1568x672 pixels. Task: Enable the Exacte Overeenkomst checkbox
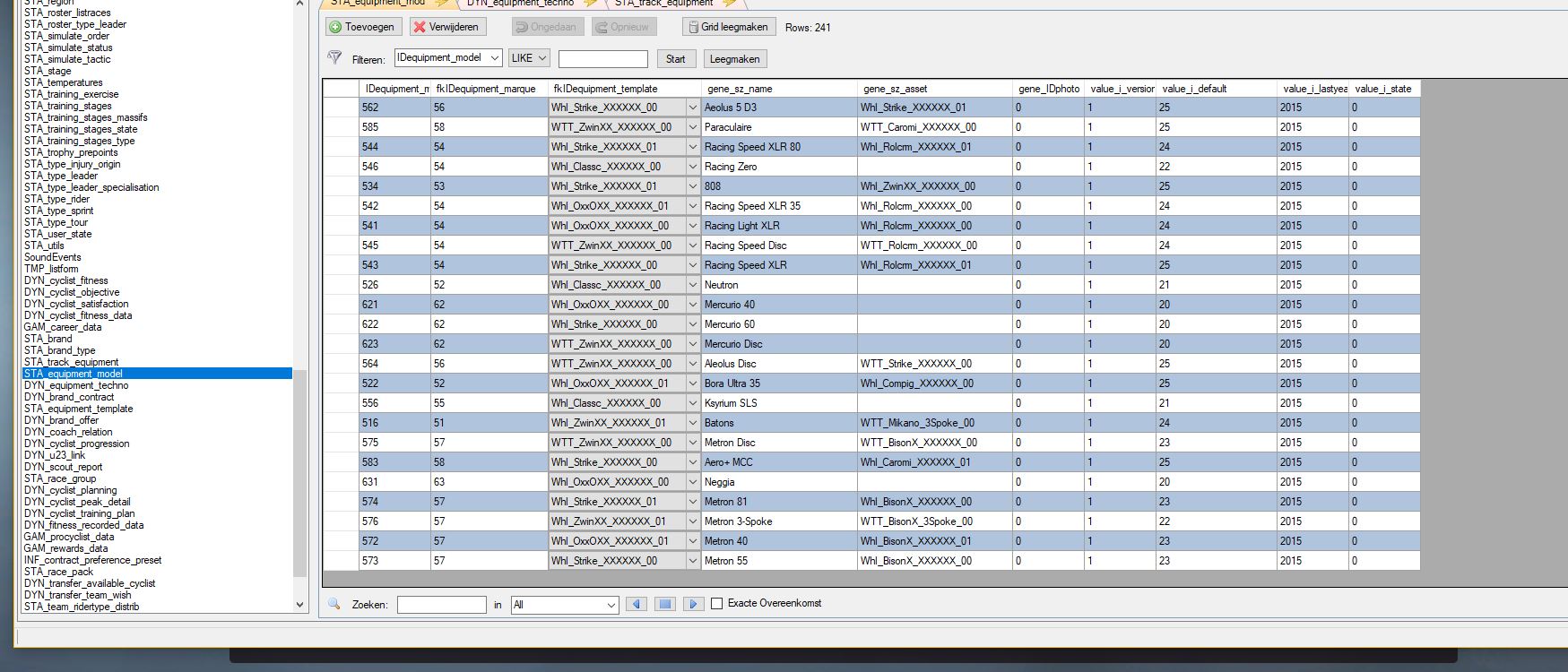click(717, 604)
